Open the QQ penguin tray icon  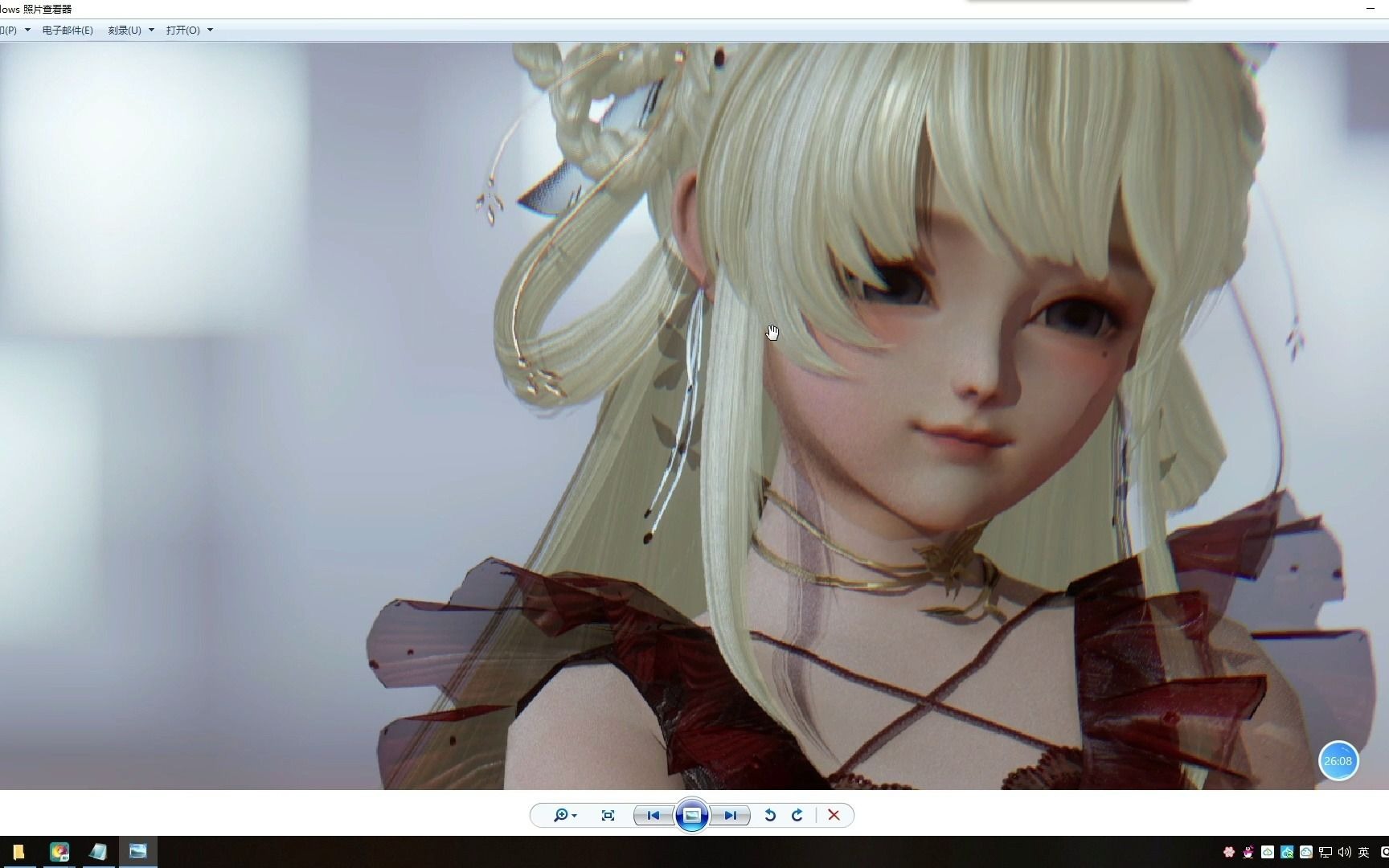pos(1248,852)
